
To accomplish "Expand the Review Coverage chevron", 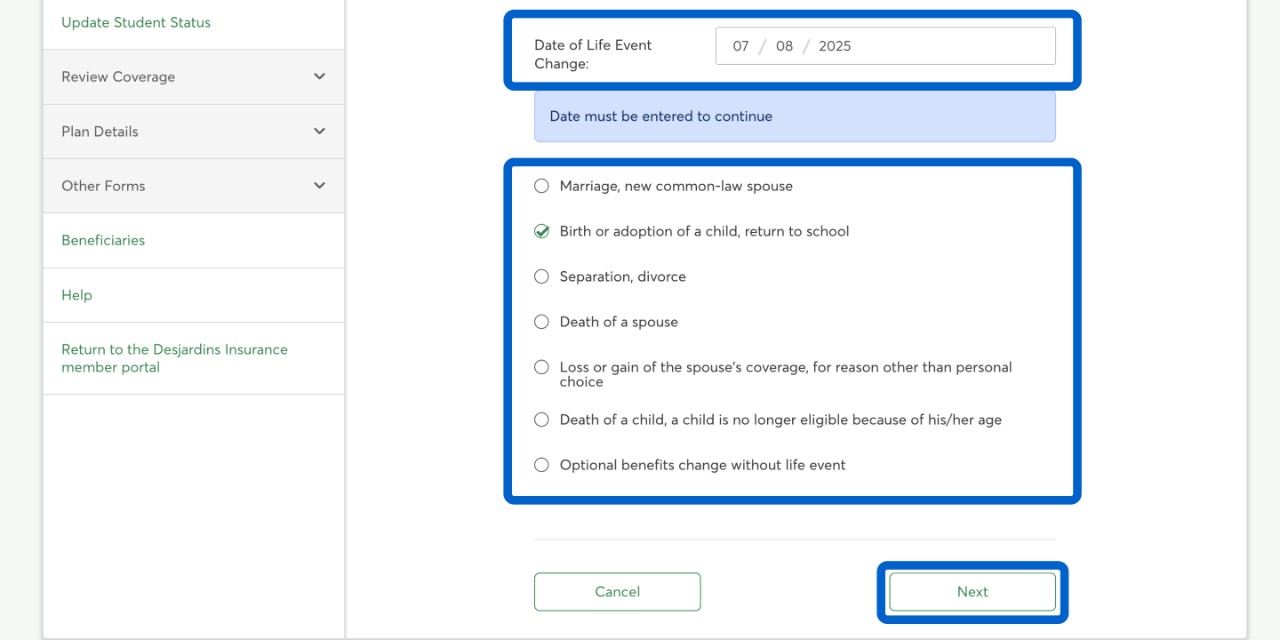I will tap(319, 77).
